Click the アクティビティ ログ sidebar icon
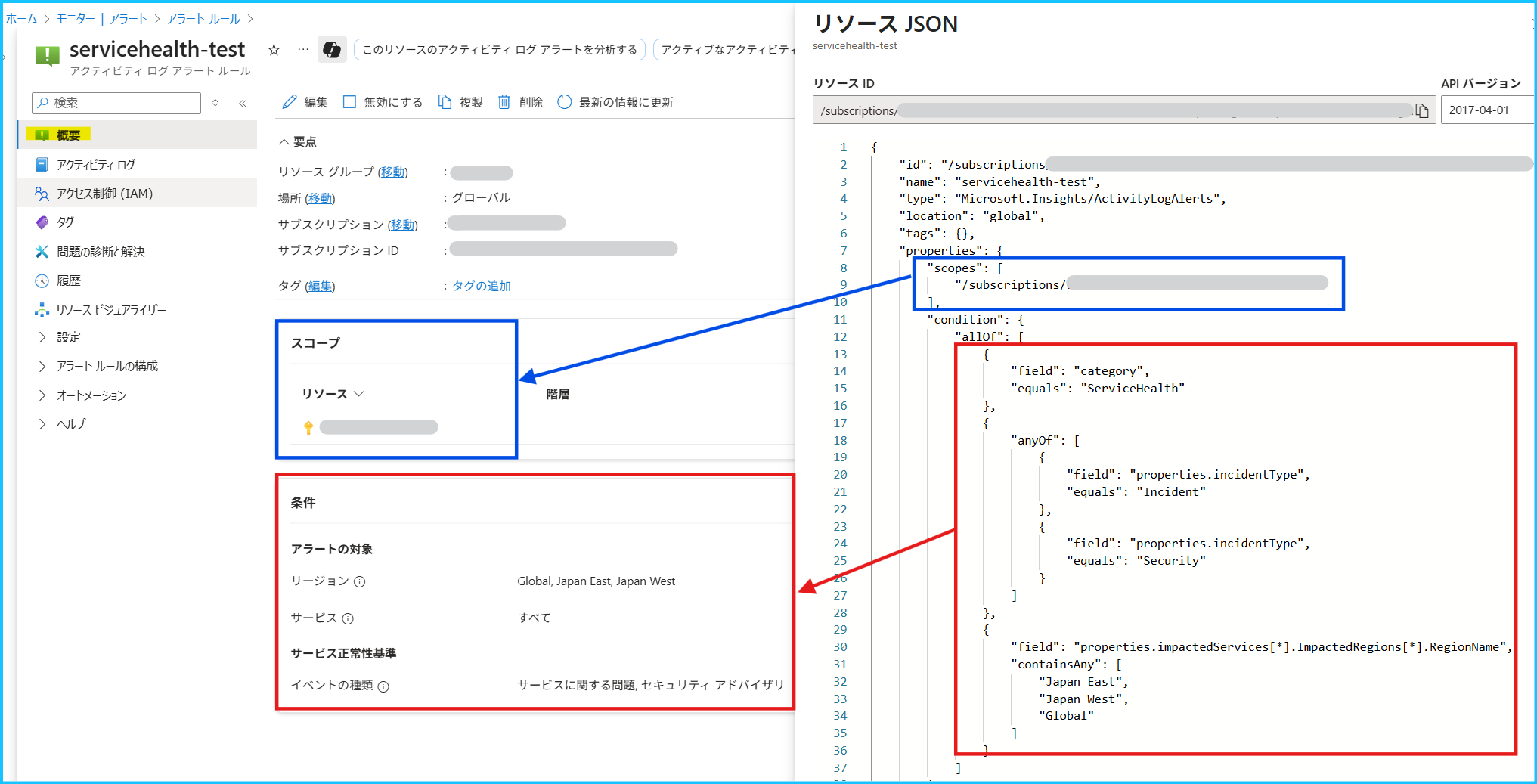 [42, 165]
